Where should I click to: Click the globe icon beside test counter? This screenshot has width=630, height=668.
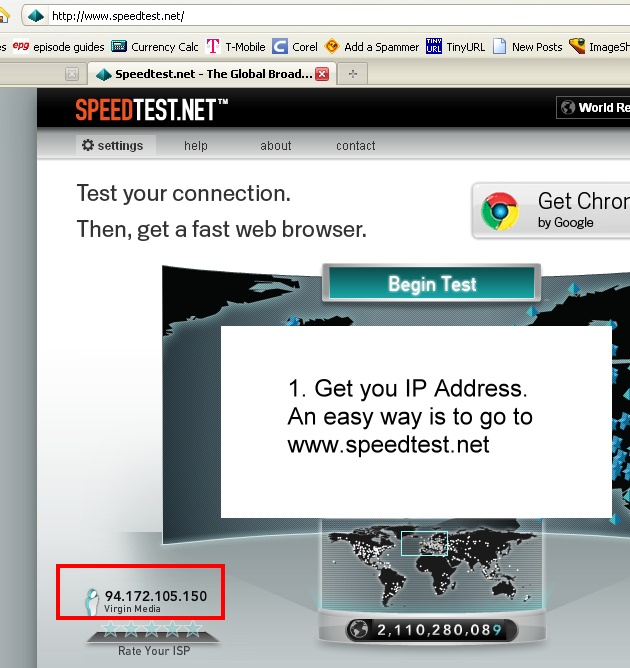pos(359,630)
